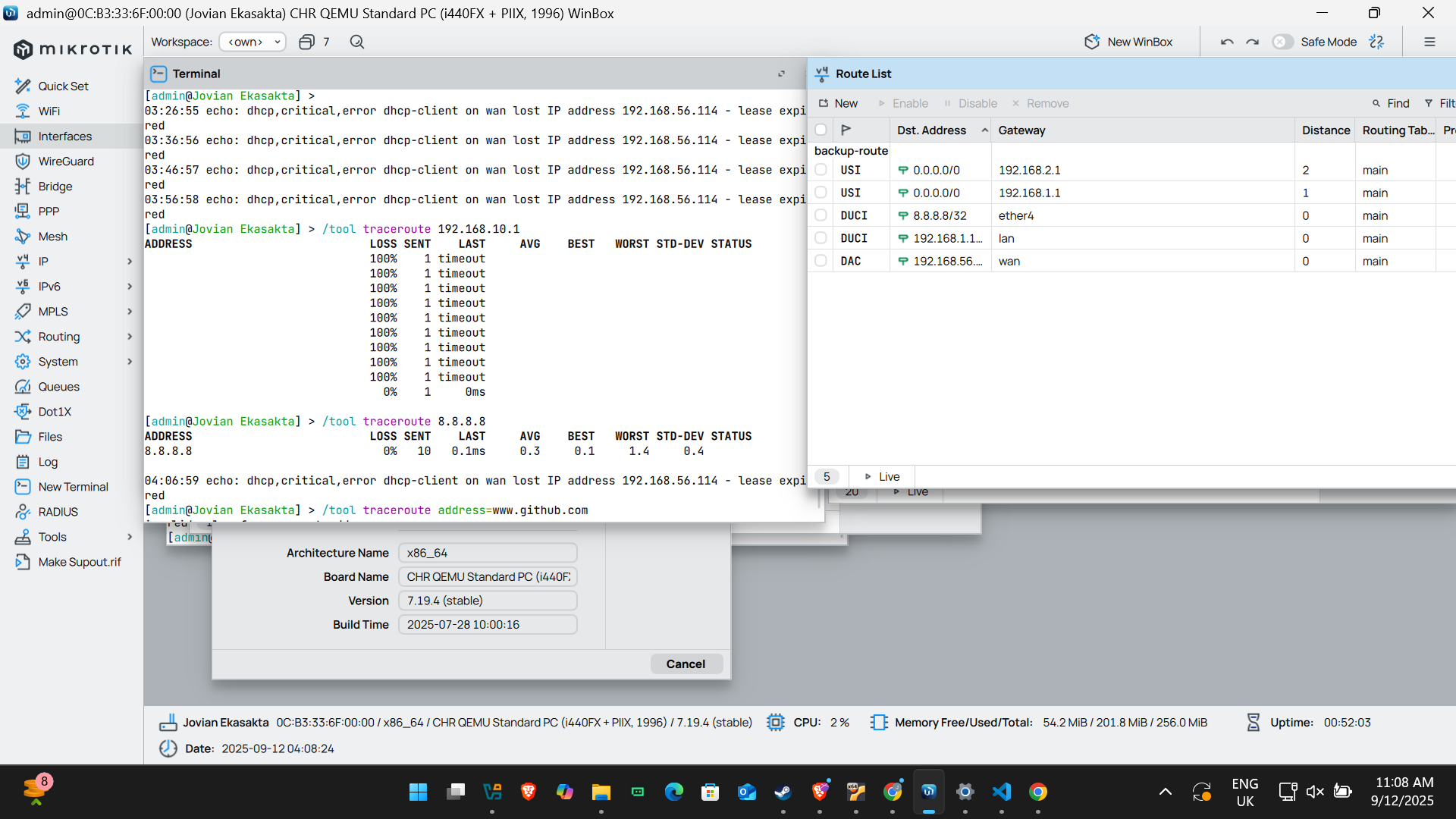The height and width of the screenshot is (819, 1456).
Task: Click the MikroTik logo
Action: (x=73, y=49)
